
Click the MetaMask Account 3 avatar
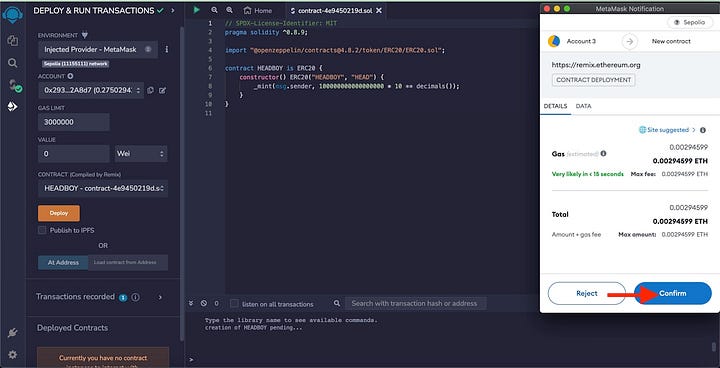554,41
